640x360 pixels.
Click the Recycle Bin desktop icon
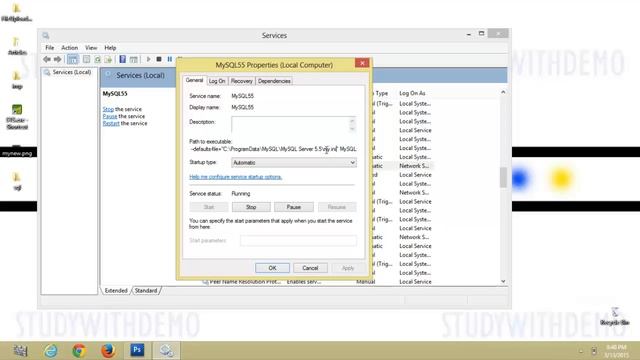pyautogui.click(x=615, y=316)
